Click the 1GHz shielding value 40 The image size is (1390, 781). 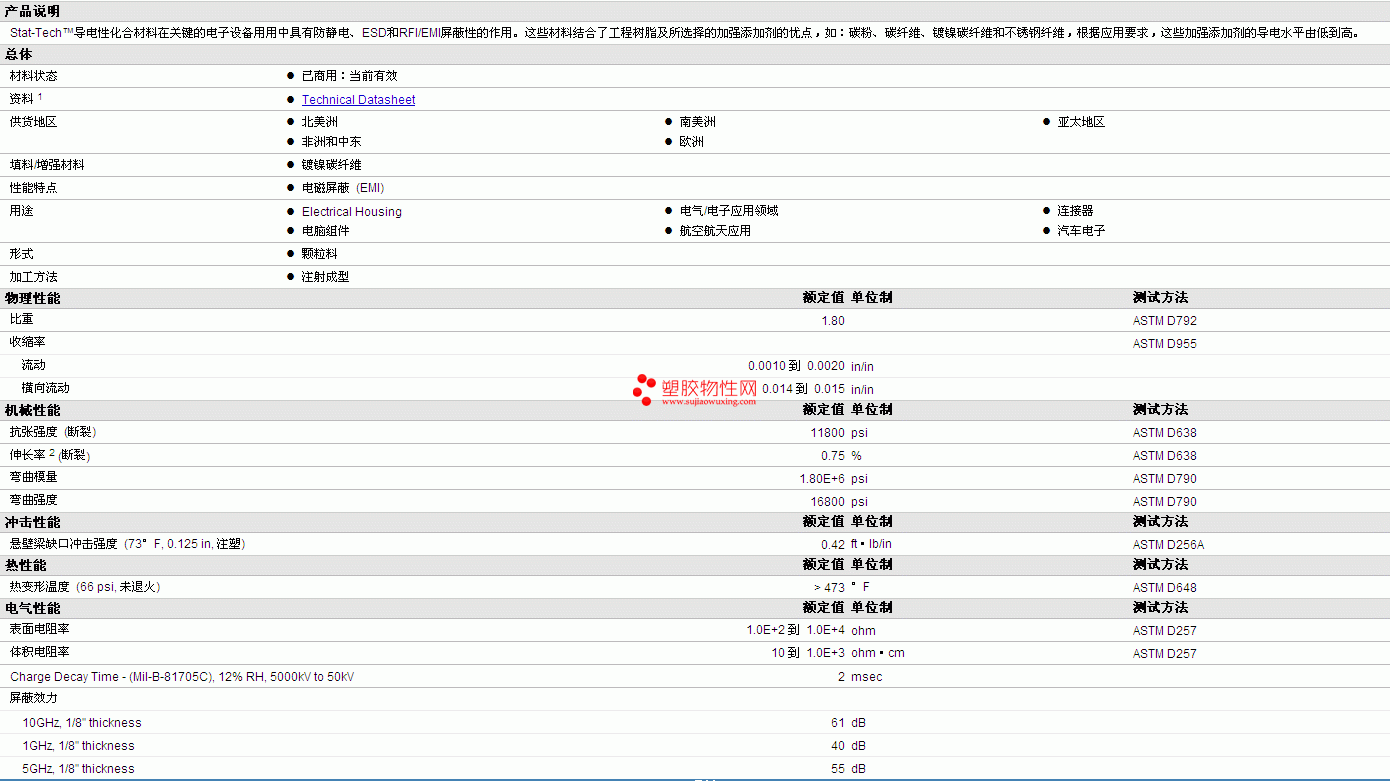[x=838, y=746]
